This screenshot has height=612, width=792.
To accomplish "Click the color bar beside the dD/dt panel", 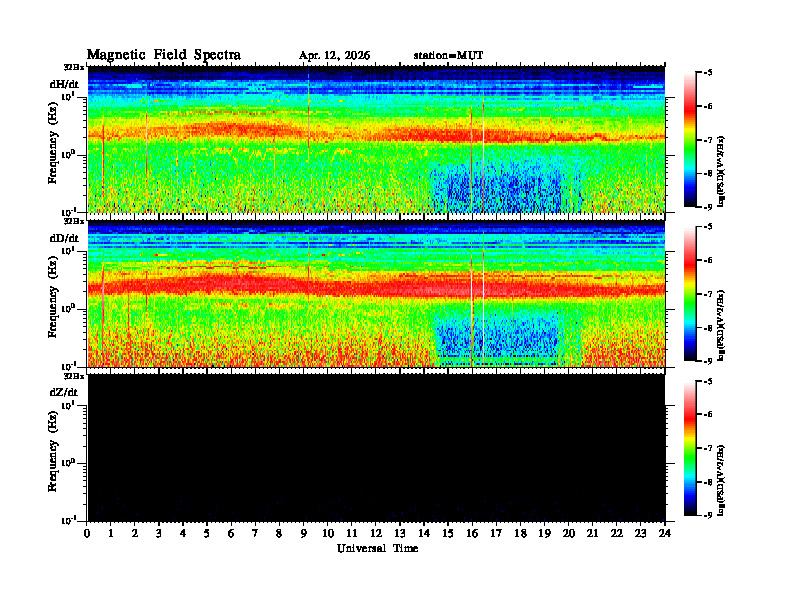I will (x=689, y=294).
